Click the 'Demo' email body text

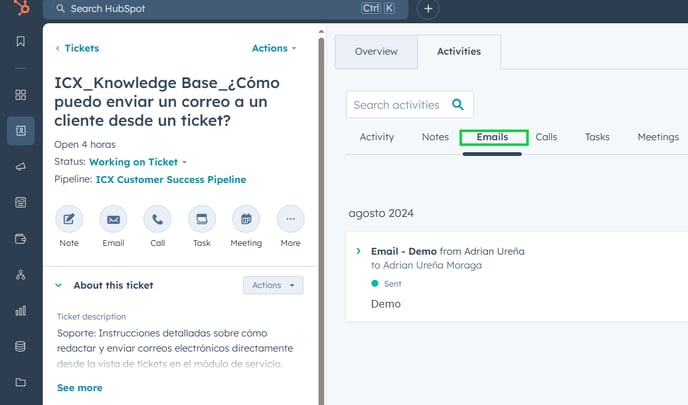point(386,304)
